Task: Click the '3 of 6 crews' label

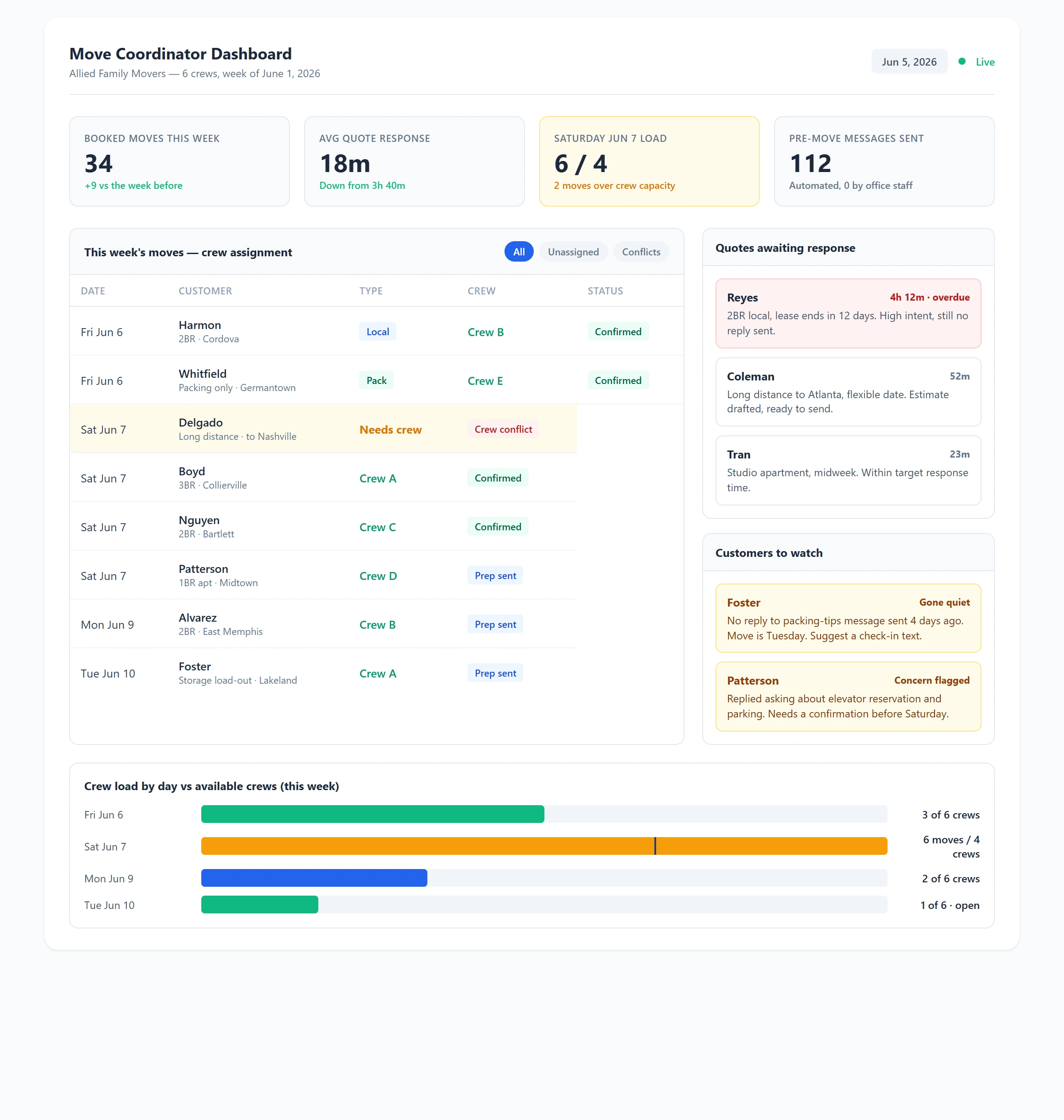Action: pos(951,815)
